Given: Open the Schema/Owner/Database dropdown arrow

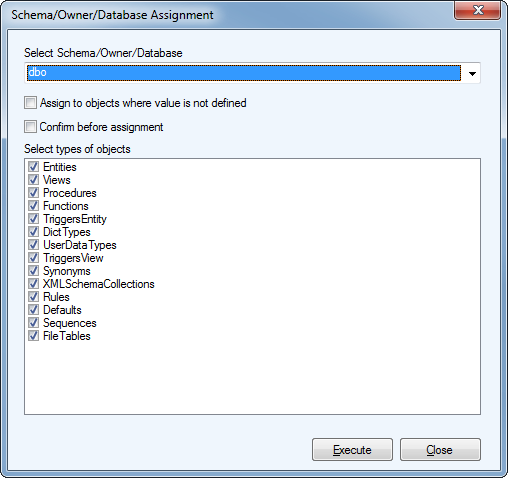Looking at the screenshot, I should [472, 73].
